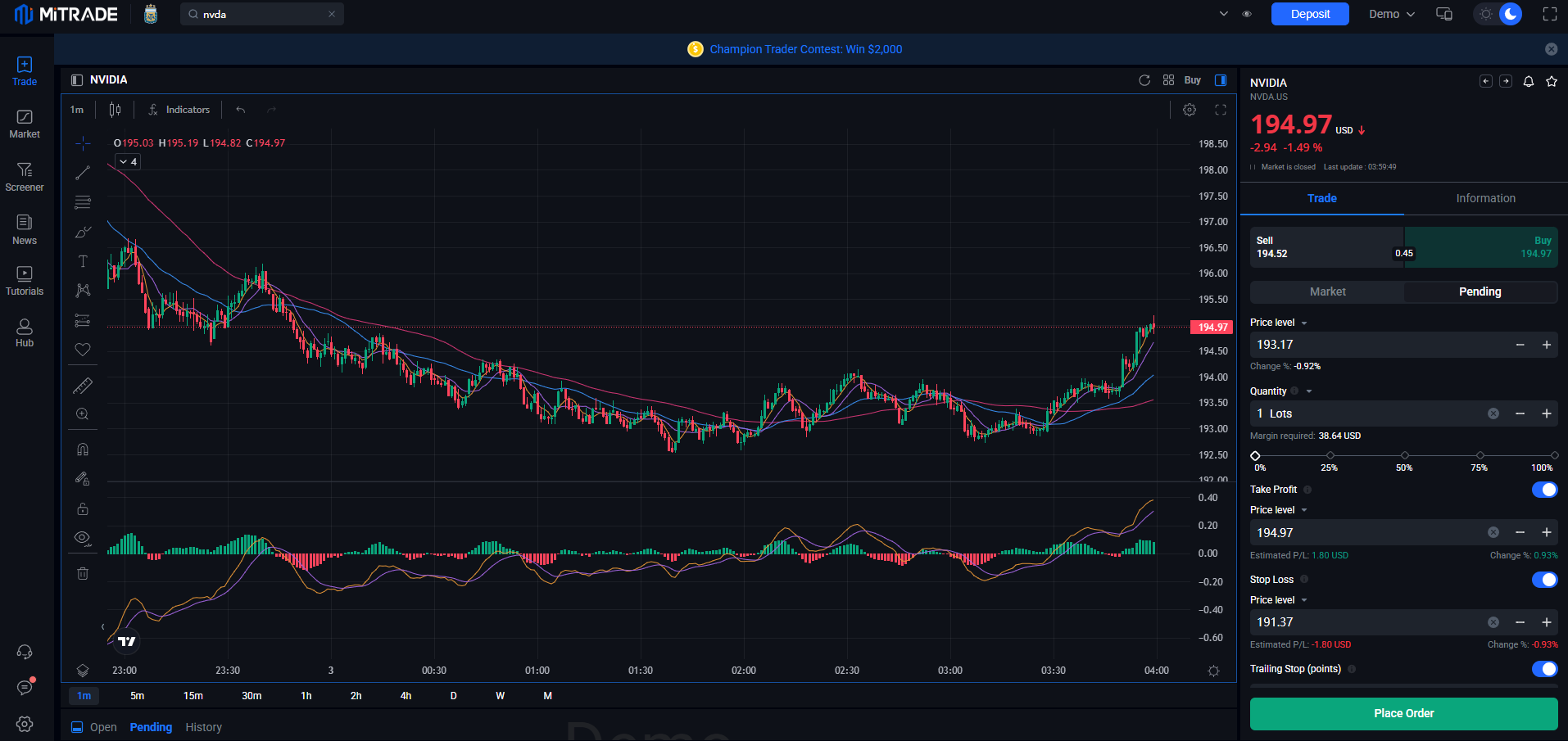The width and height of the screenshot is (1568, 741).
Task: Open the Tutorials sidebar section
Action: coord(25,281)
